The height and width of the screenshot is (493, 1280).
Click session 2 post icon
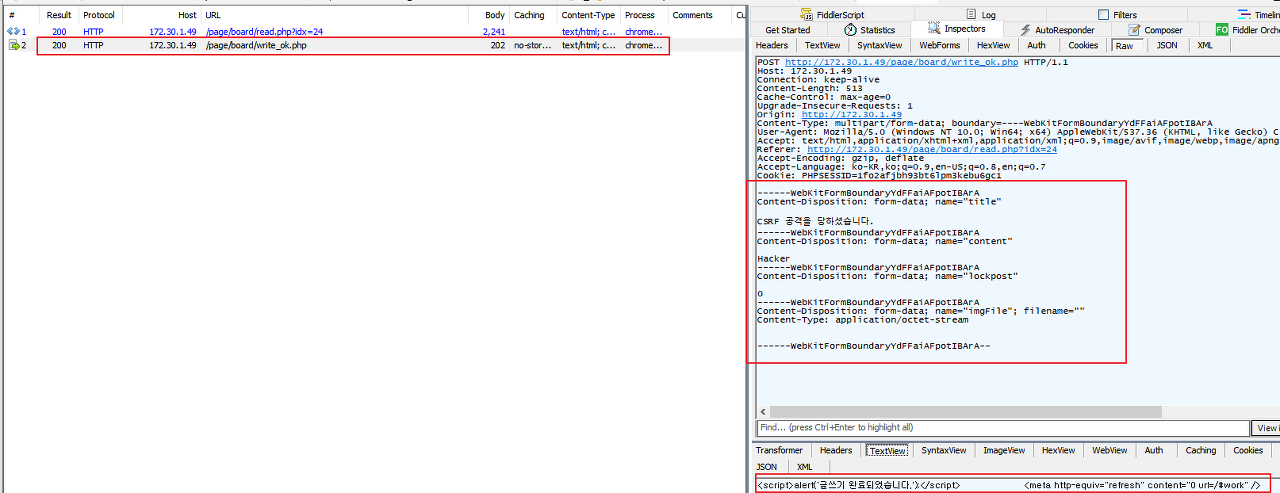point(13,45)
